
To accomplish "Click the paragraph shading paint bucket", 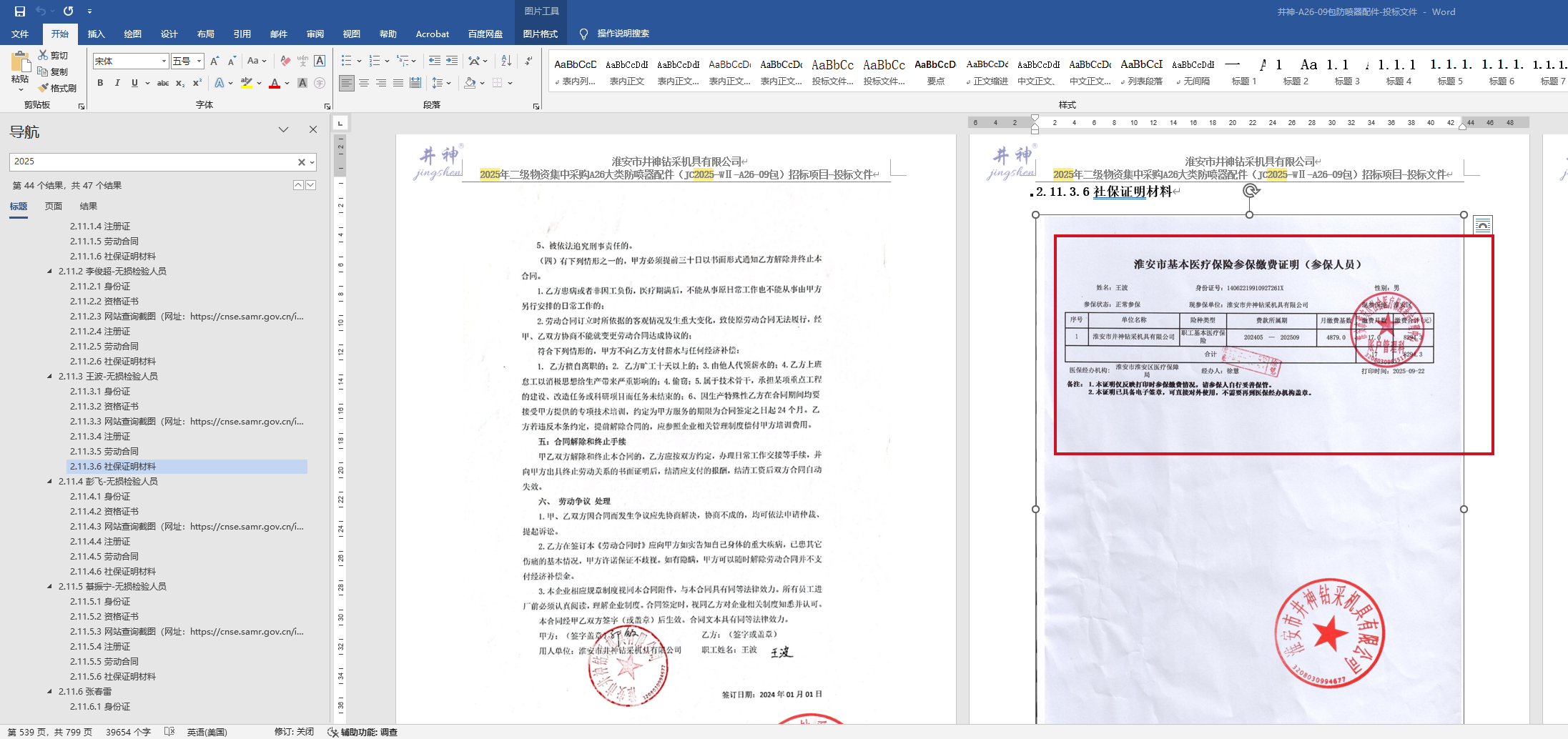I will [x=470, y=83].
